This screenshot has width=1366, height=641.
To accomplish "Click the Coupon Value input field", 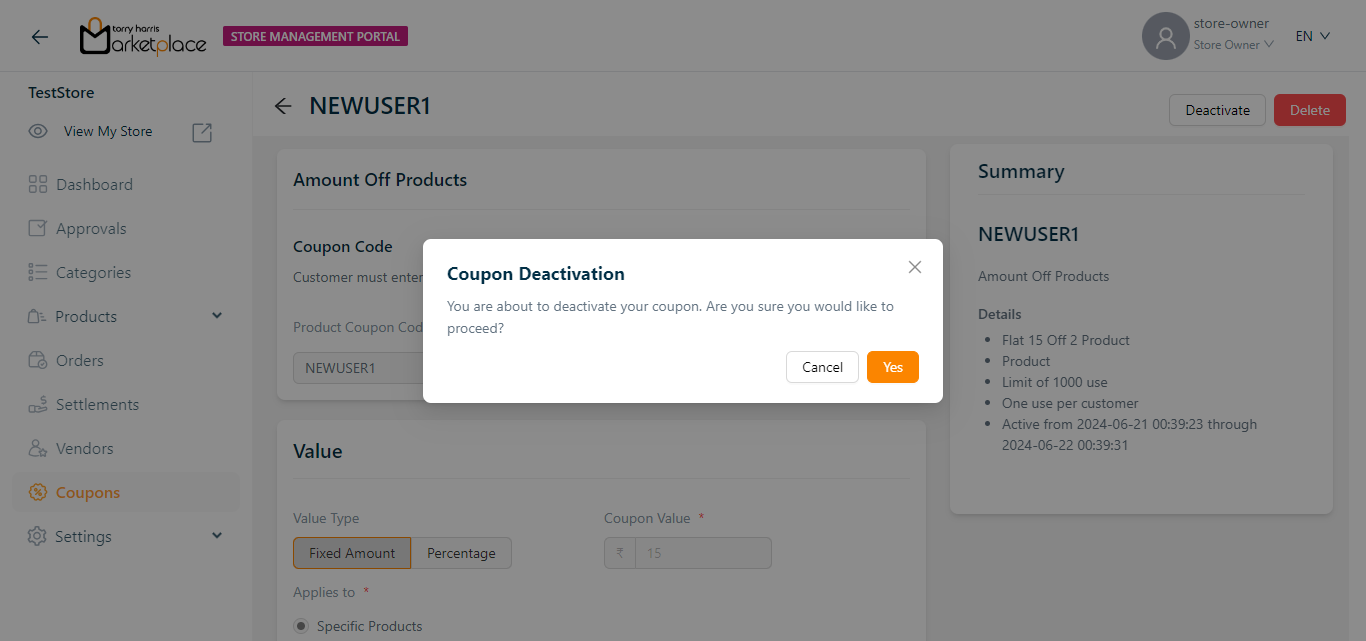I will point(704,553).
